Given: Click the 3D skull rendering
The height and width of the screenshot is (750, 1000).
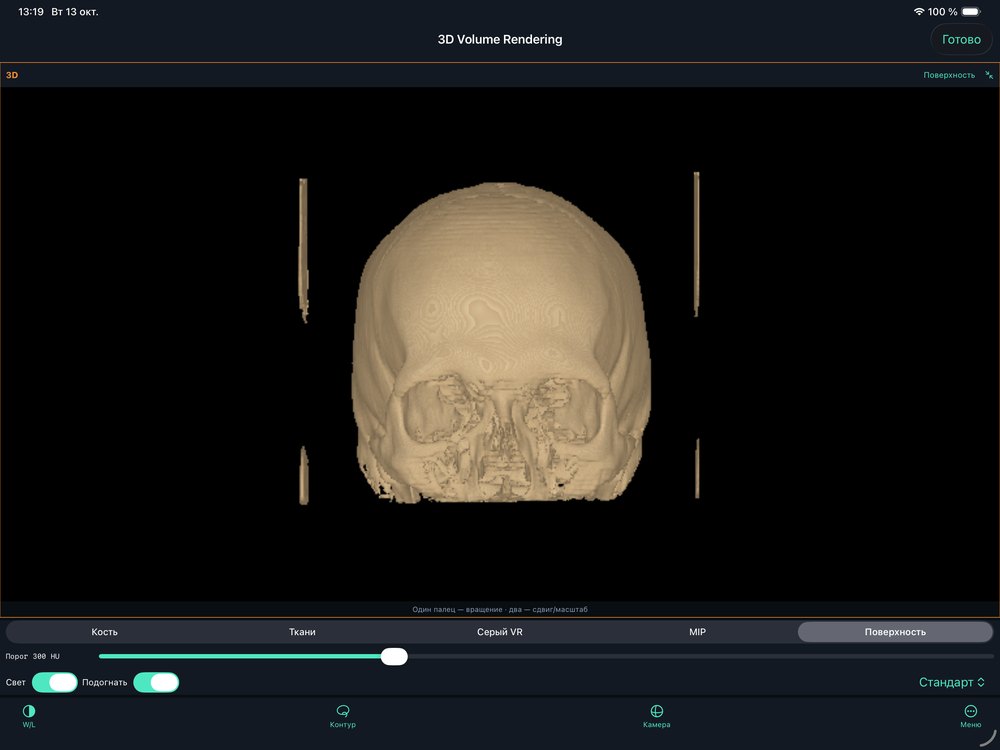Looking at the screenshot, I should (x=501, y=342).
